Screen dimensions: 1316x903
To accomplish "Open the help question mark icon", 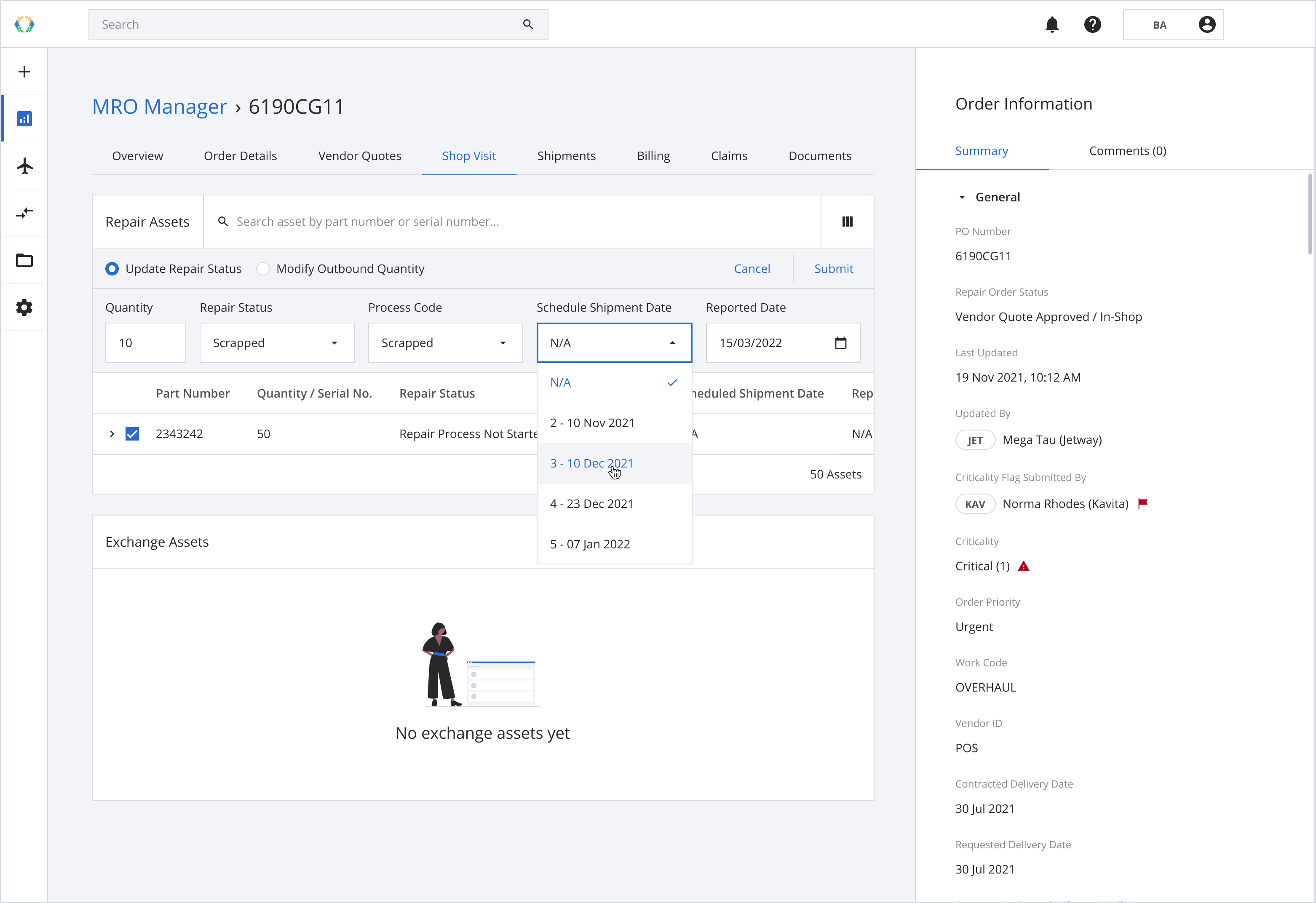I will tap(1092, 24).
